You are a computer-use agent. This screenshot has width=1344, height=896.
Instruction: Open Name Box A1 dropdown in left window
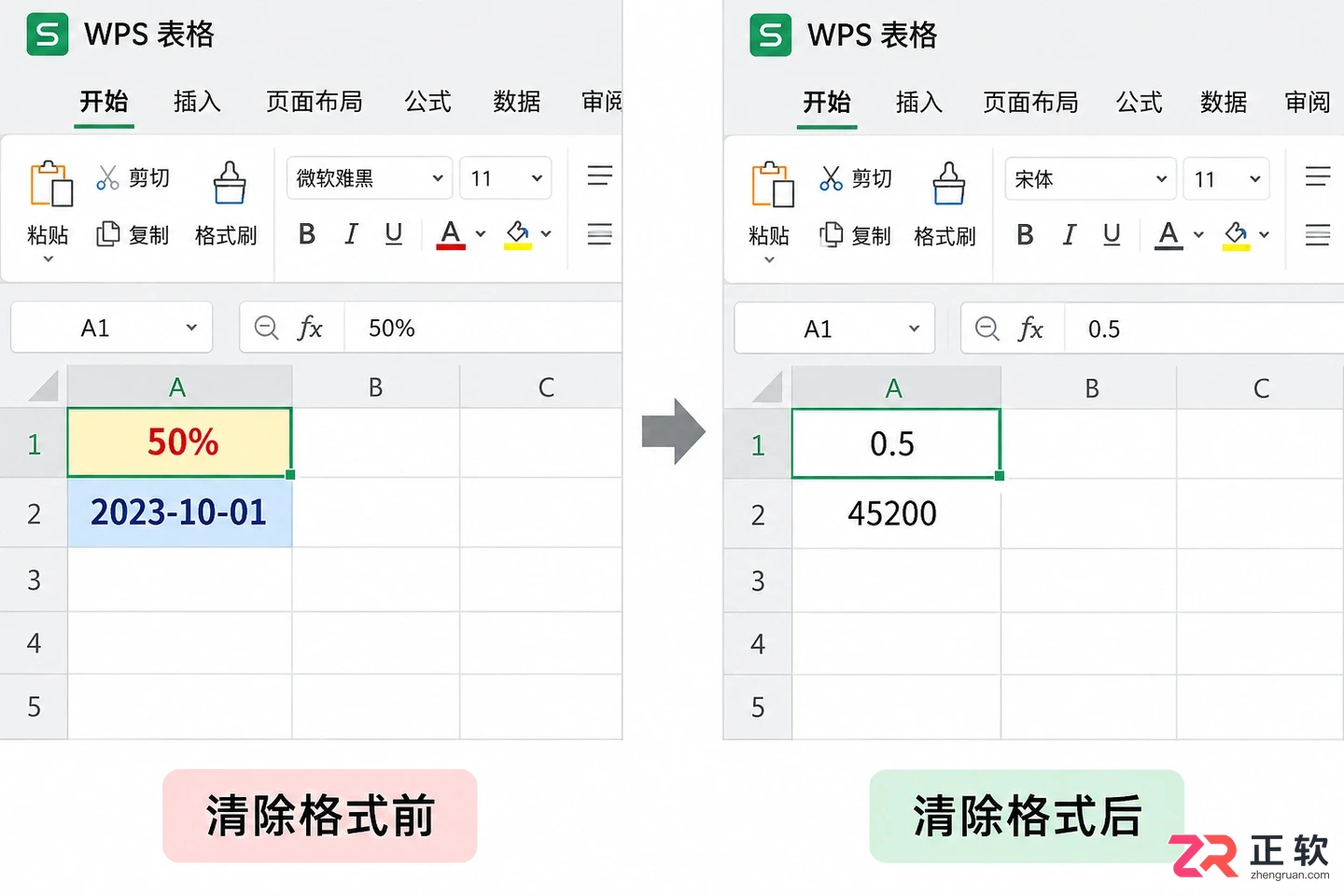pos(191,328)
